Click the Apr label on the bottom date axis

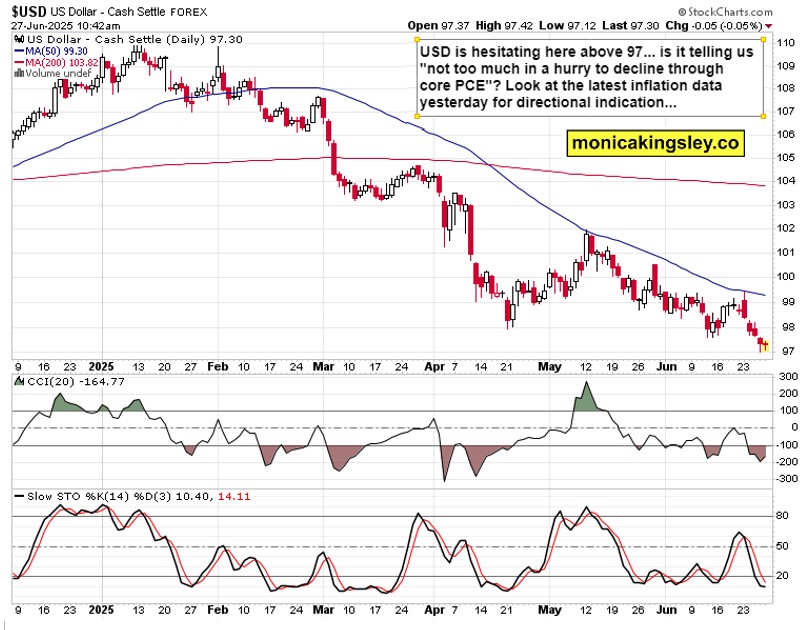(x=435, y=610)
